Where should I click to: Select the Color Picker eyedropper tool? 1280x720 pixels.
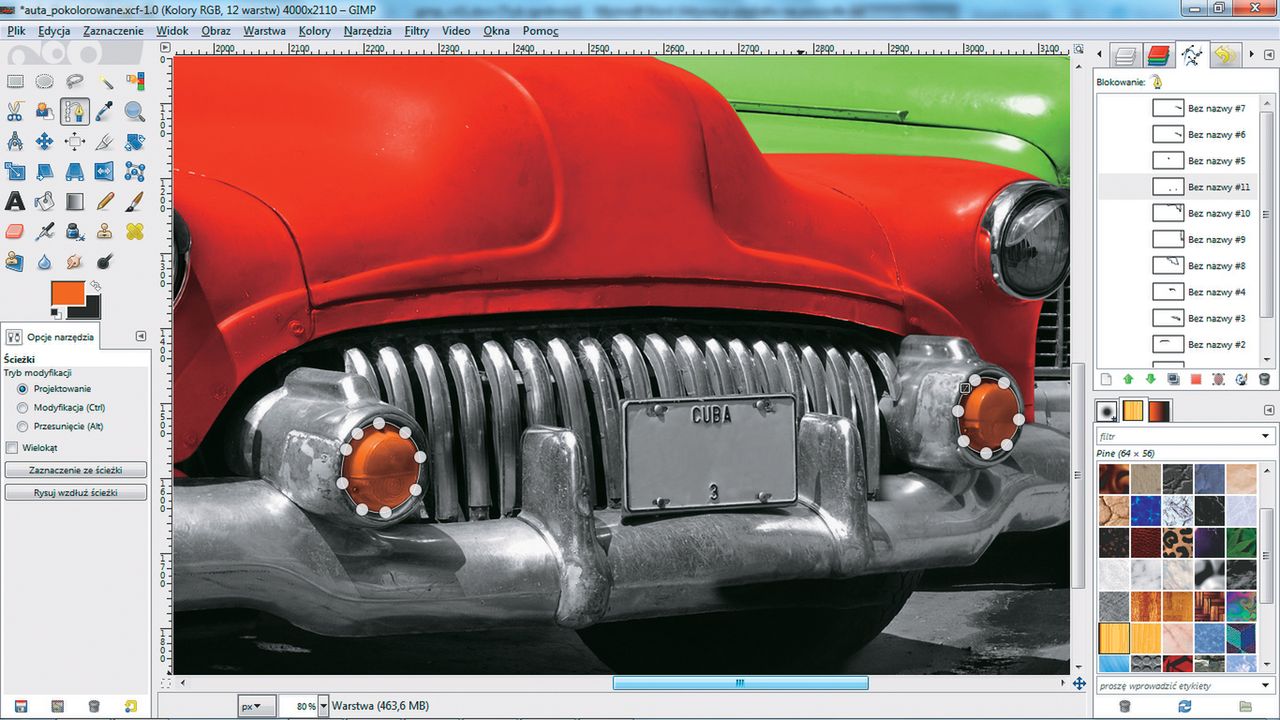coord(105,112)
